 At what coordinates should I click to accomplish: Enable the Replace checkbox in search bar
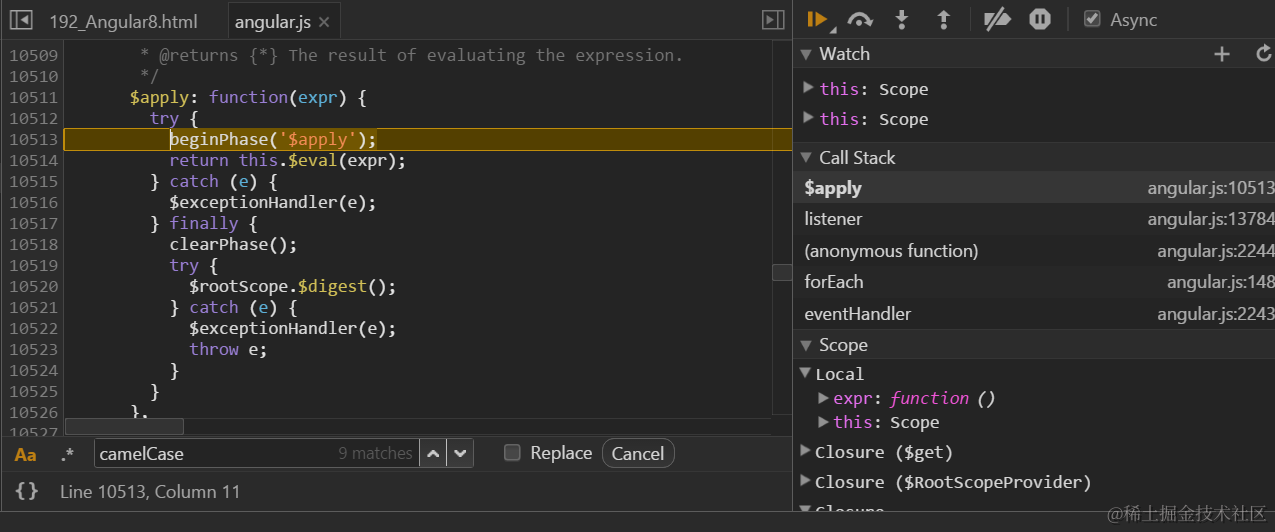coord(513,453)
